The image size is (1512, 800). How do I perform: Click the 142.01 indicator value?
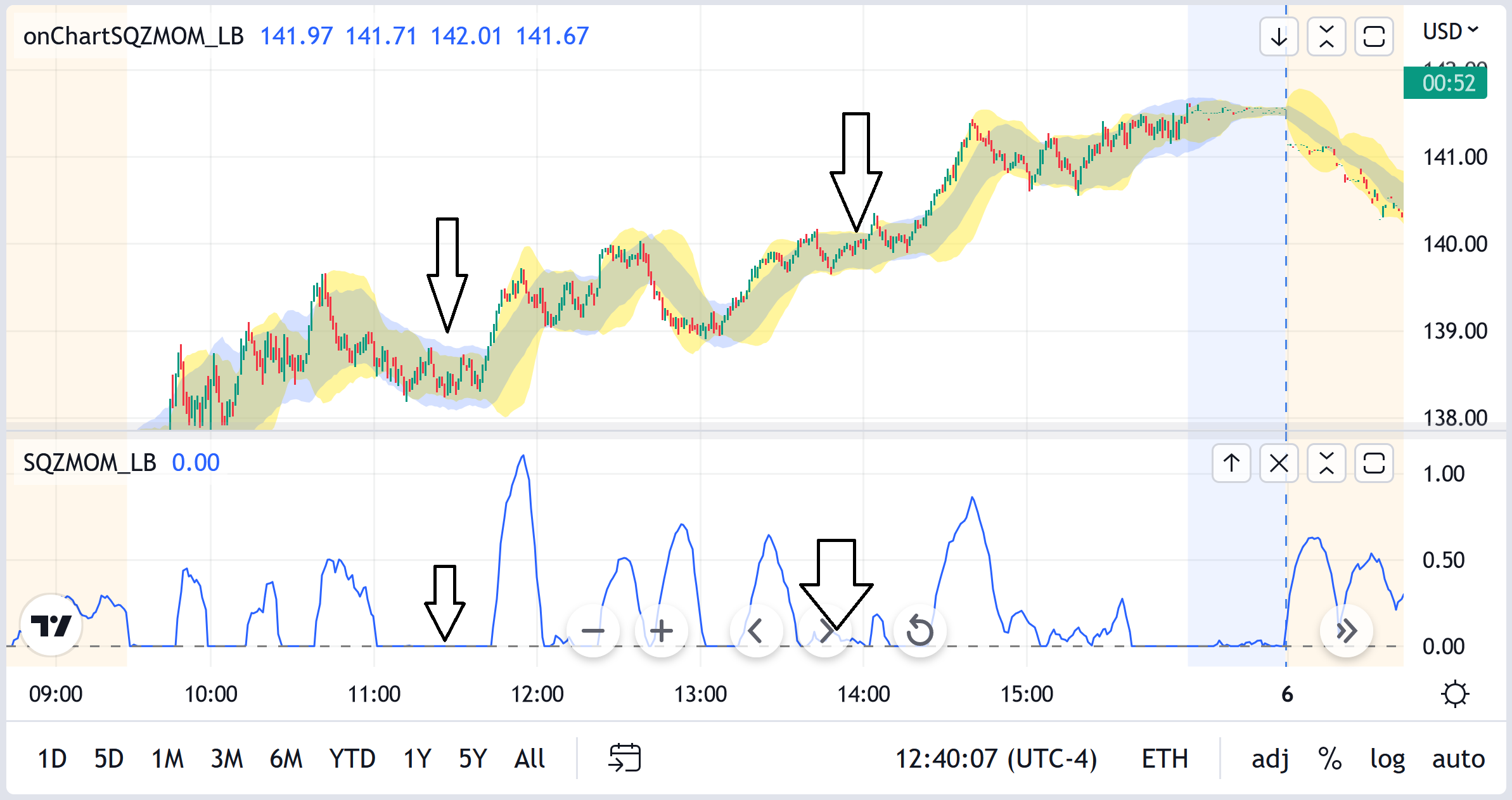pyautogui.click(x=466, y=36)
